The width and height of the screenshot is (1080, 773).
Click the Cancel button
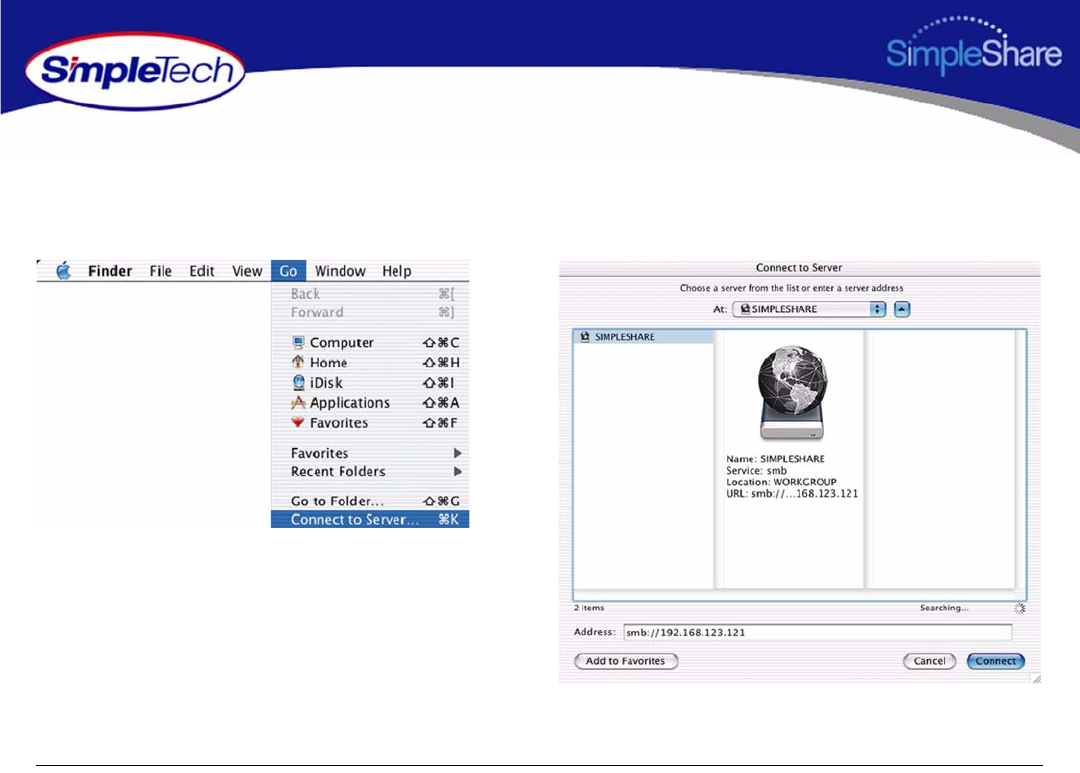(929, 661)
